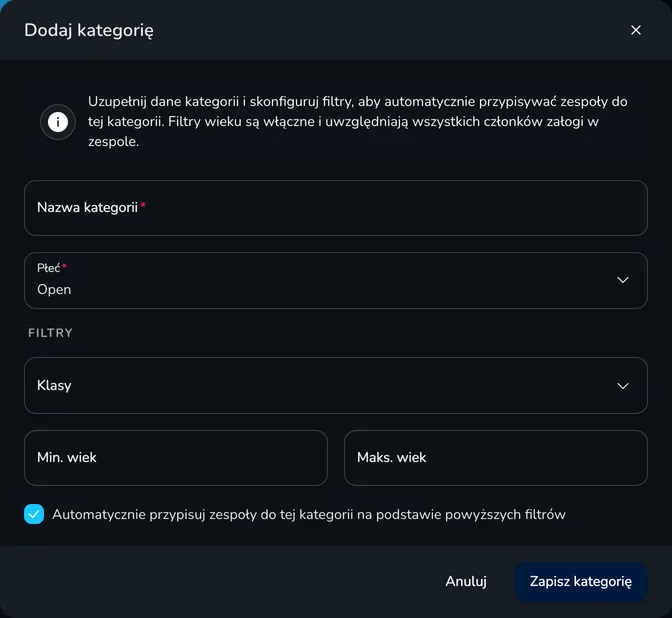Screen dimensions: 672x618
Task: Focus the Nazwa kategorii input field
Action: click(x=336, y=208)
